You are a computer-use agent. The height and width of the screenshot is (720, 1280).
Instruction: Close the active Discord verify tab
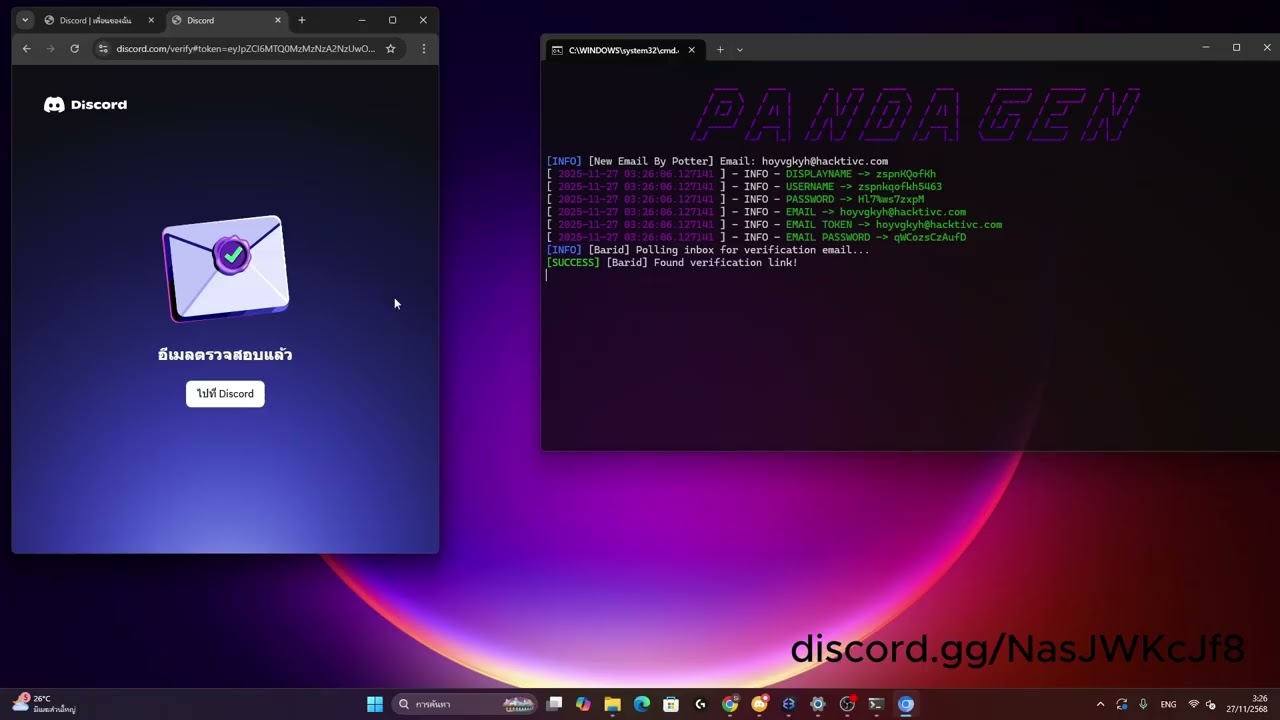(278, 20)
